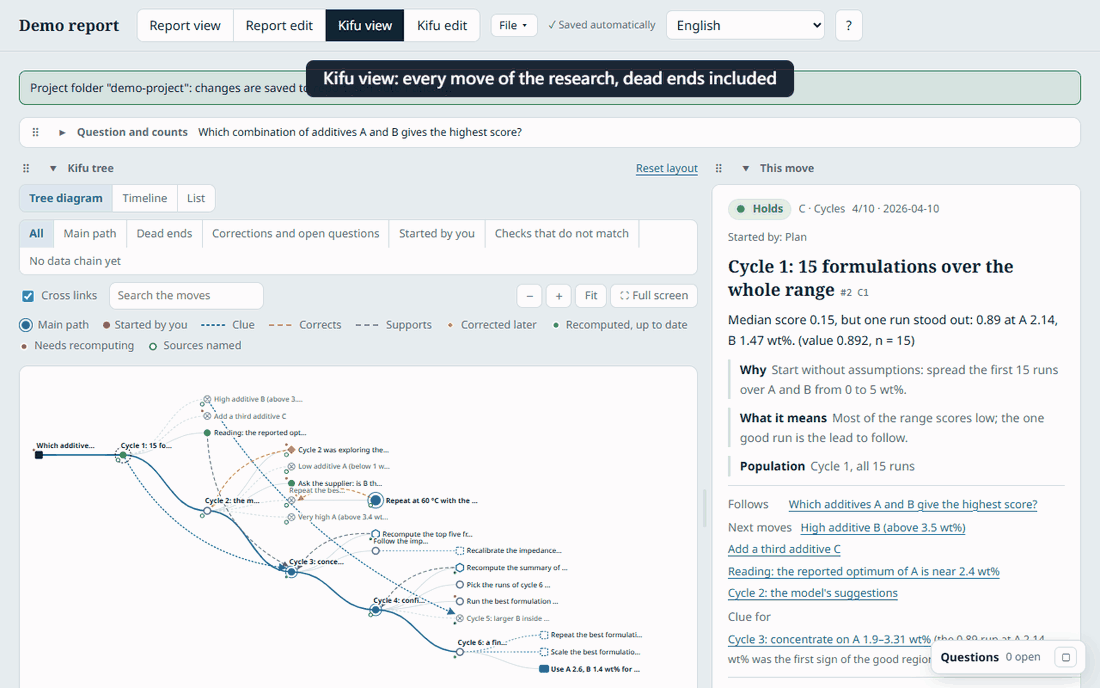The height and width of the screenshot is (688, 1100).
Task: Filter by No data chain yet
Action: [x=75, y=261]
